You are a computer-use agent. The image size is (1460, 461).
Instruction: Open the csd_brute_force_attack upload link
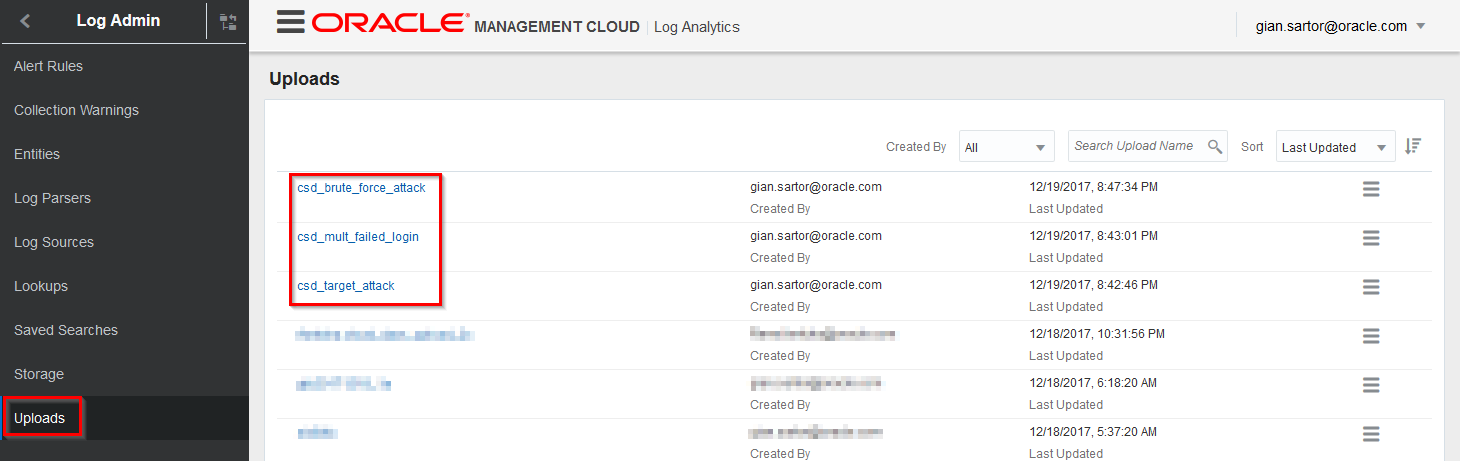tap(361, 188)
